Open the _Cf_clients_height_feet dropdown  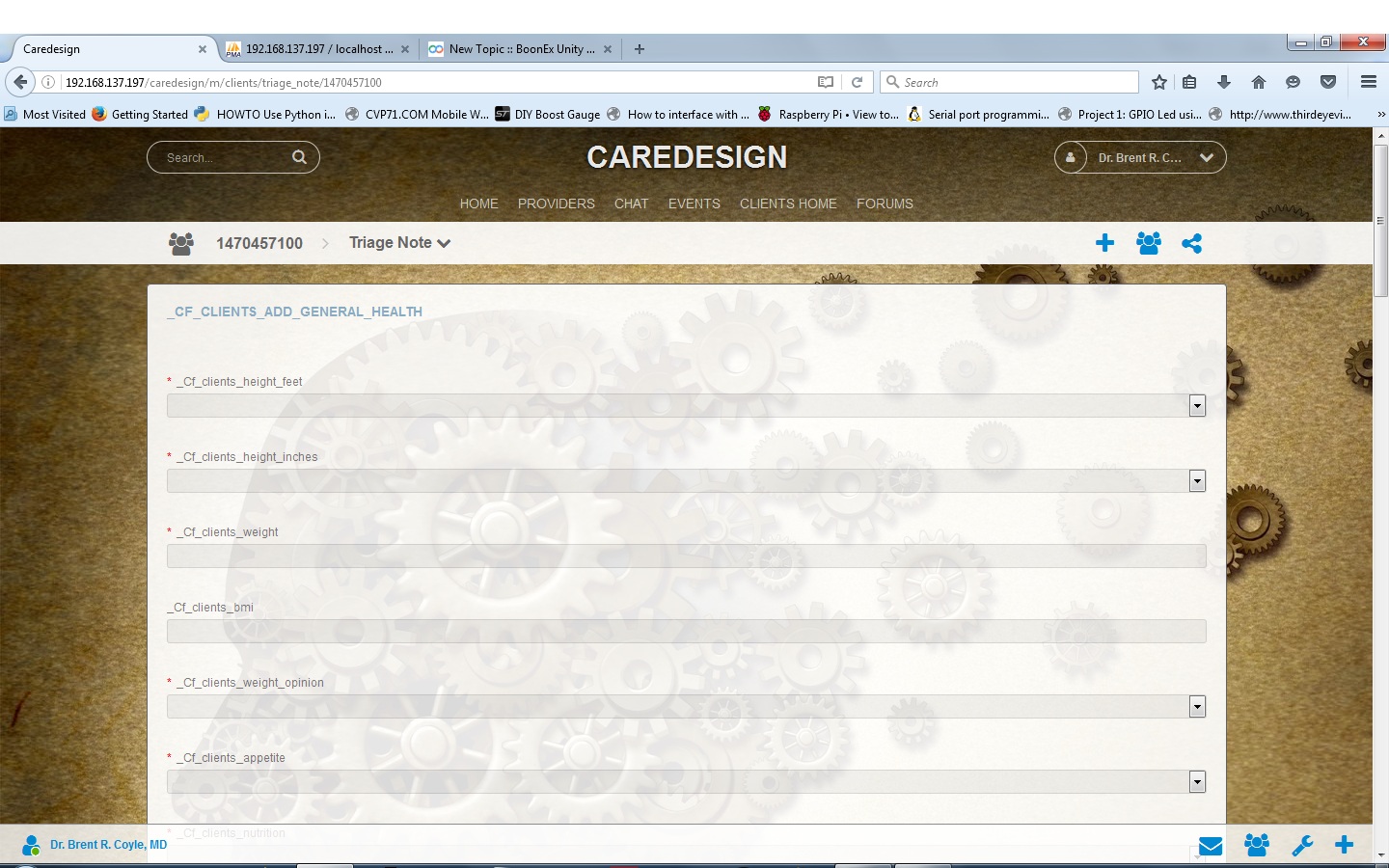[1197, 406]
